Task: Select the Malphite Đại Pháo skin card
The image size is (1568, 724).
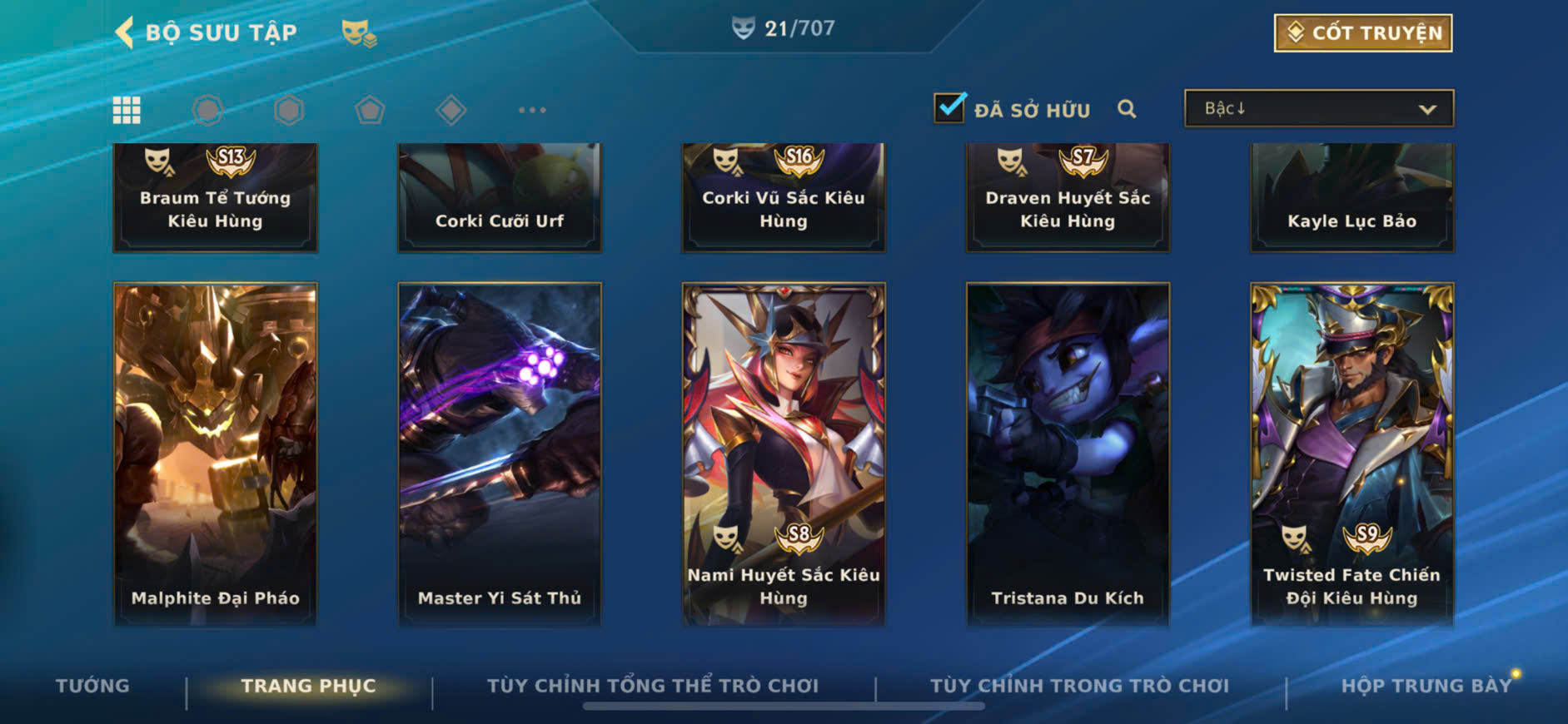Action: [216, 454]
